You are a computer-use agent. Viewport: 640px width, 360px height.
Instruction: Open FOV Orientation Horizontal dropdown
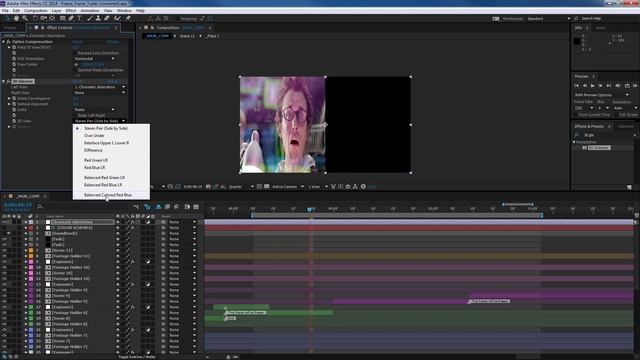coord(95,59)
